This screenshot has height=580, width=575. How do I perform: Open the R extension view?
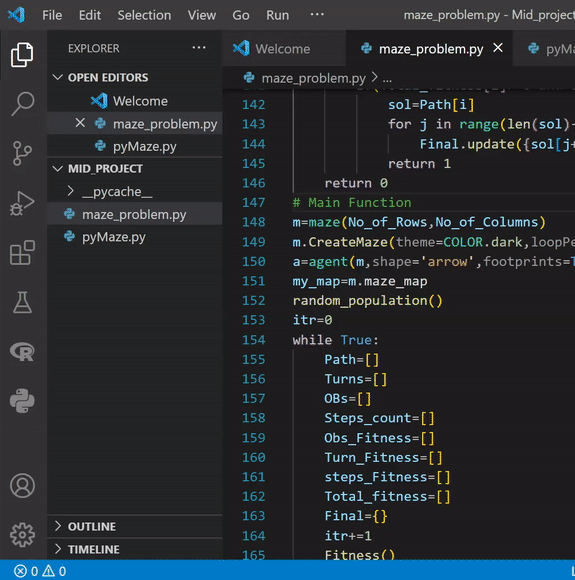tap(22, 351)
